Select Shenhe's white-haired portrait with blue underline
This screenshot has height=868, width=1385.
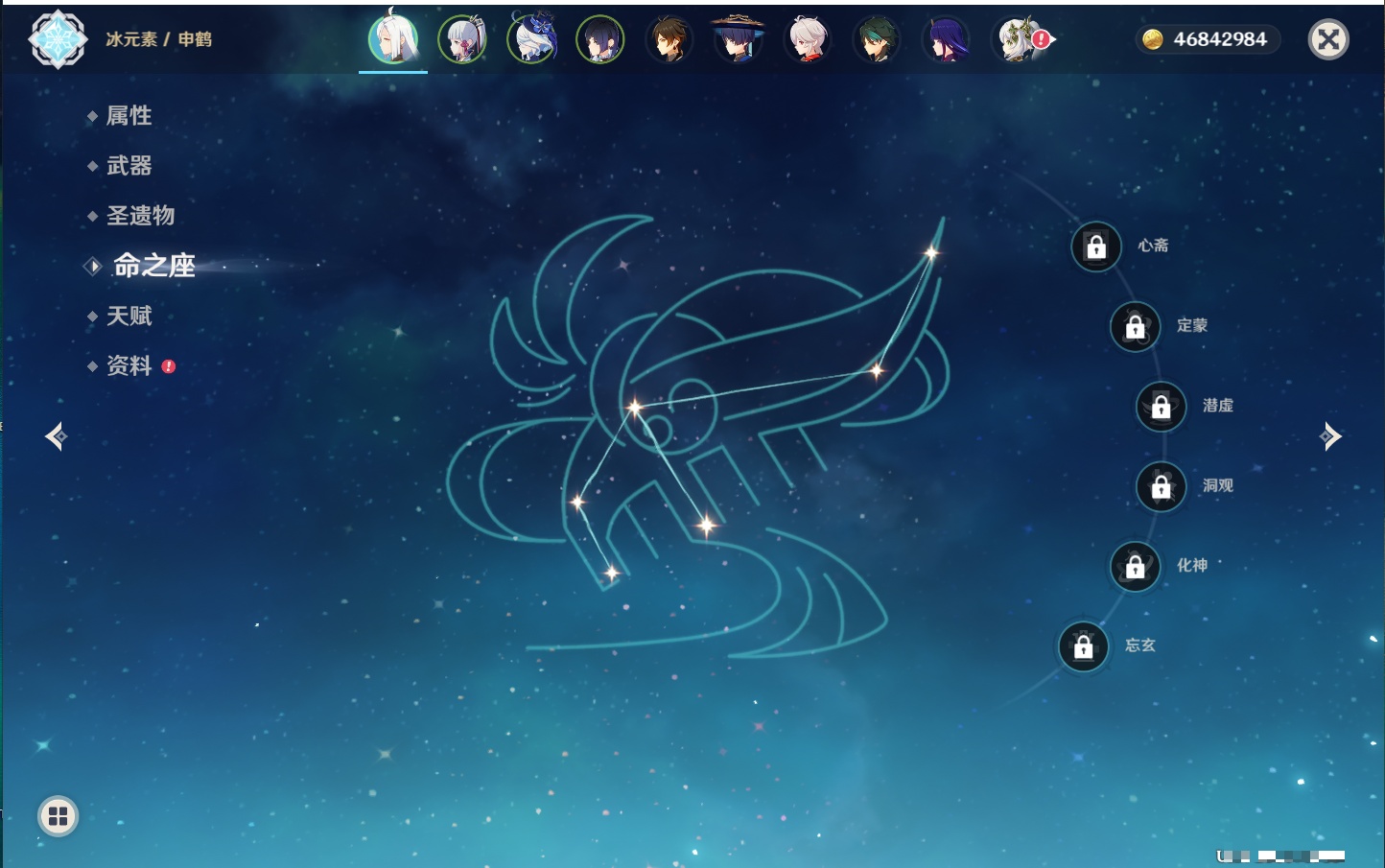tap(393, 39)
